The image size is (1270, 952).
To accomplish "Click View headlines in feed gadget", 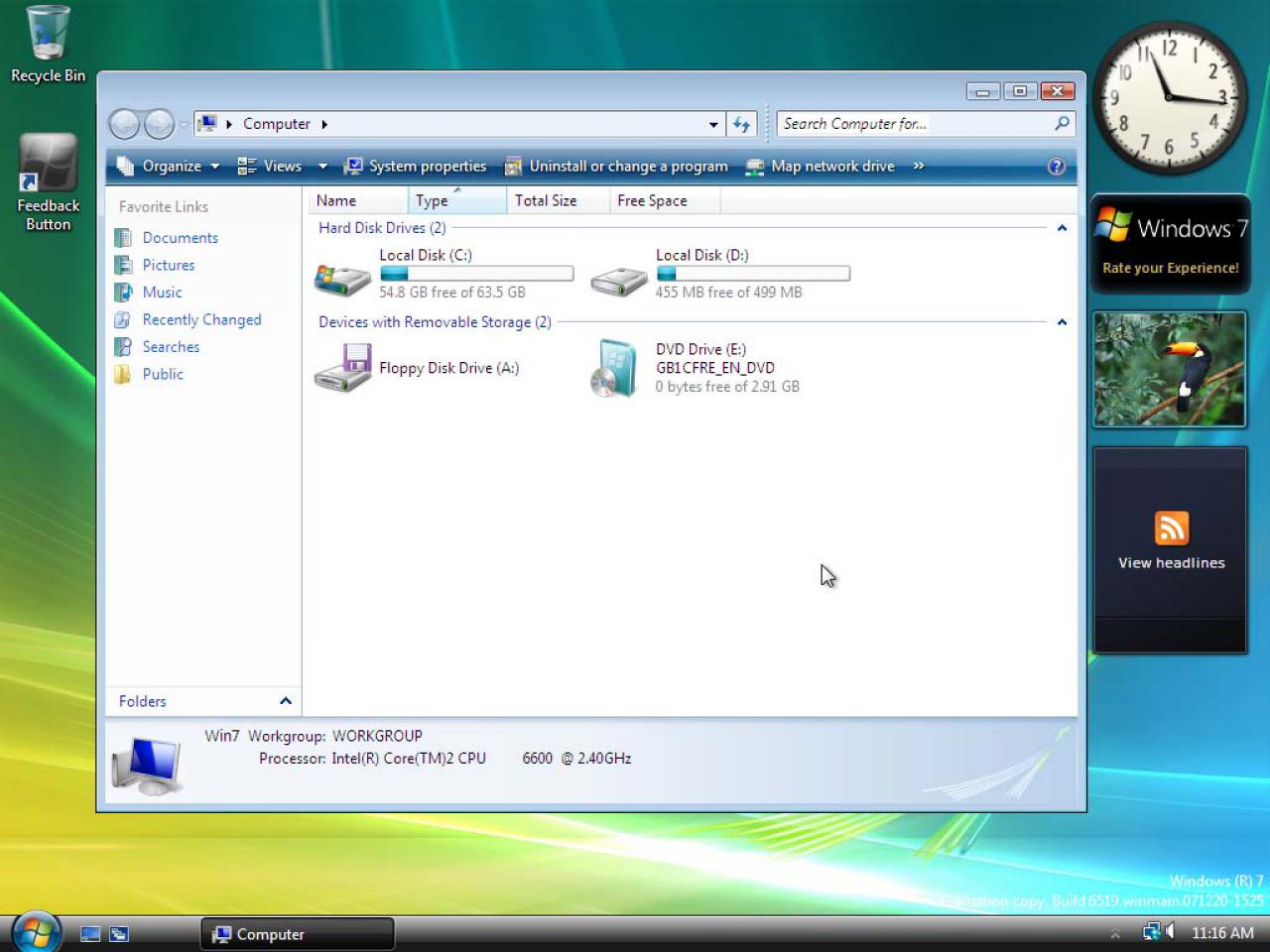I will [x=1172, y=562].
